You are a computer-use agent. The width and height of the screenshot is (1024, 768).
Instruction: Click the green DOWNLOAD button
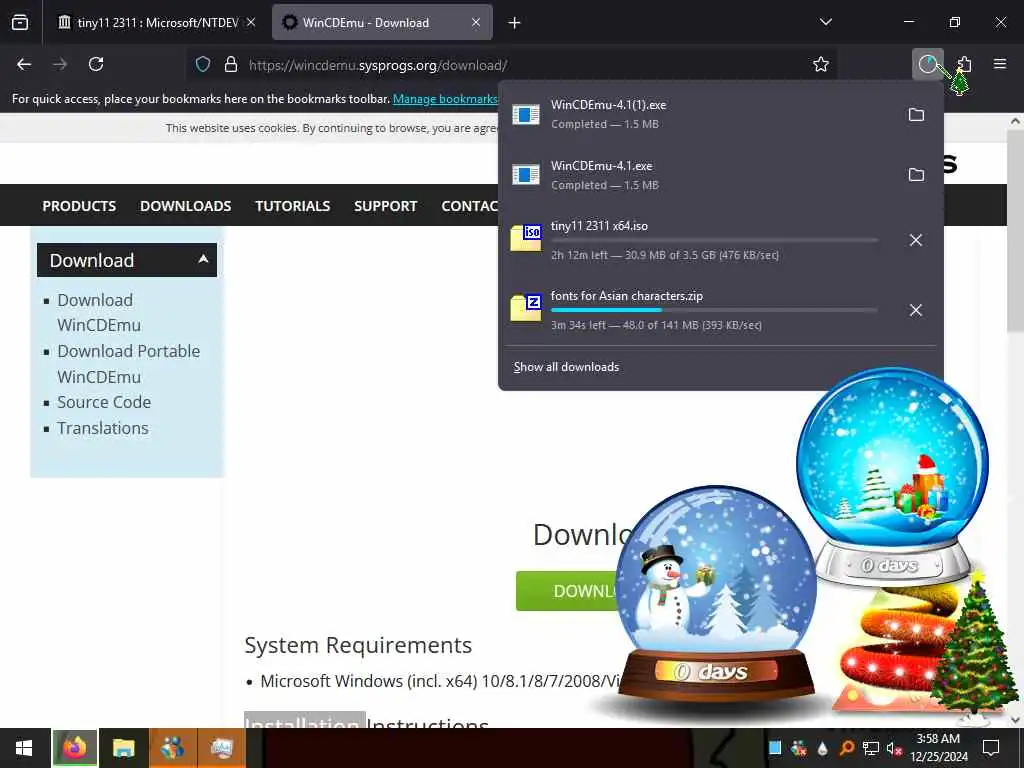tap(568, 591)
